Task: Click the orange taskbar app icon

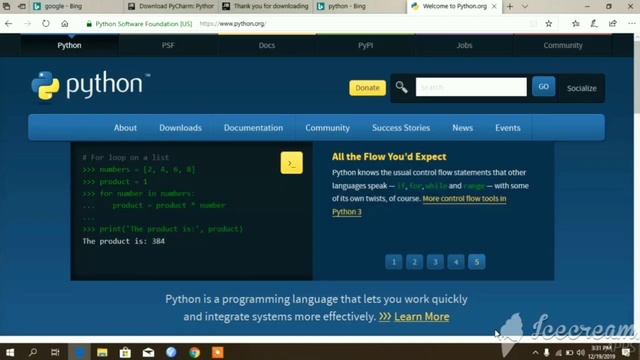Action: (218, 352)
